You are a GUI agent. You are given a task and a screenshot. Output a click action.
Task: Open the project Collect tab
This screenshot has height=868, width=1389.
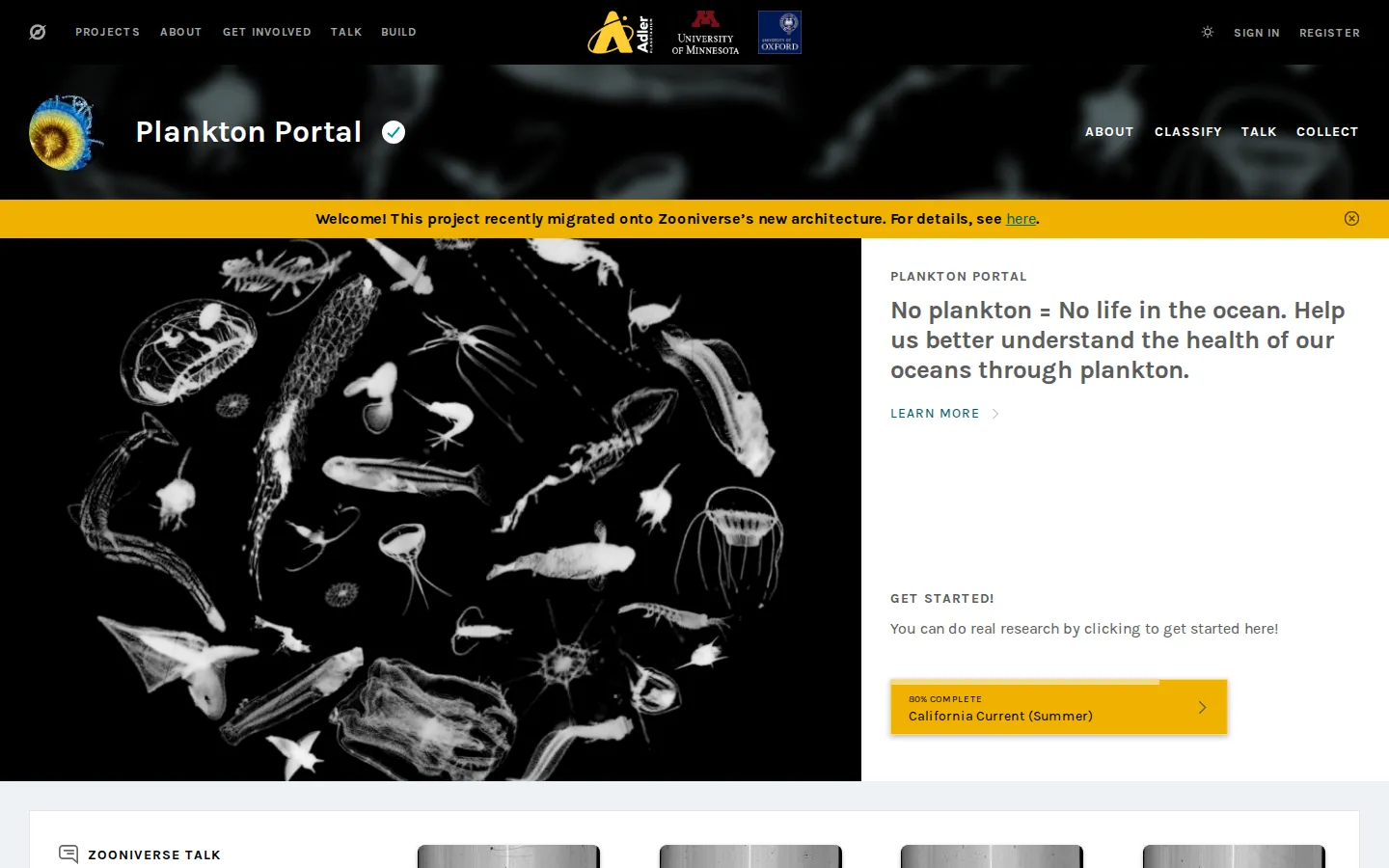[1327, 131]
